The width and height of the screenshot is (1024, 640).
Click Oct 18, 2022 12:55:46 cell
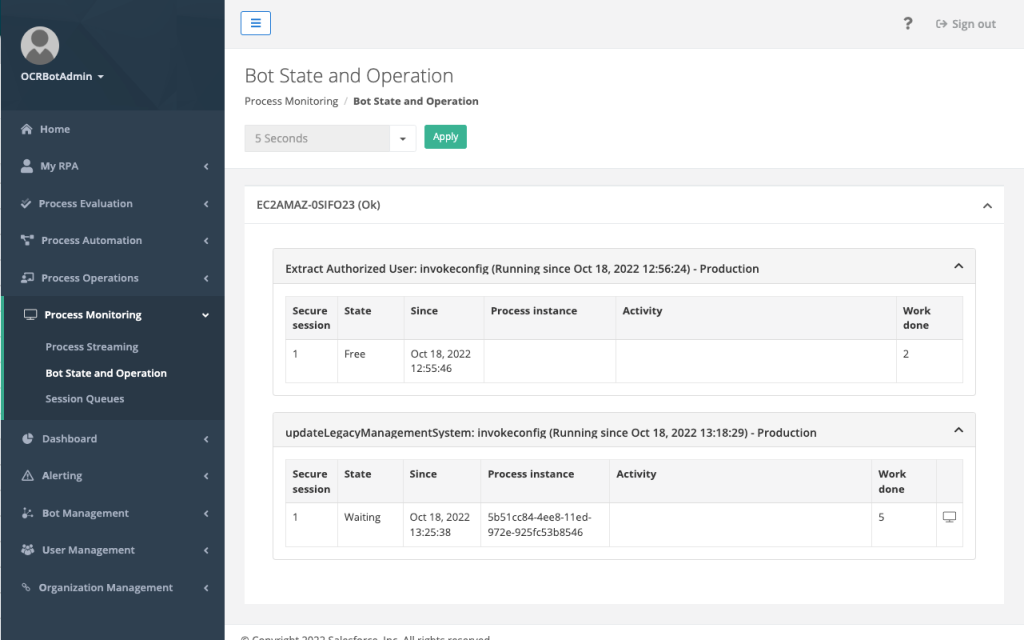point(443,361)
